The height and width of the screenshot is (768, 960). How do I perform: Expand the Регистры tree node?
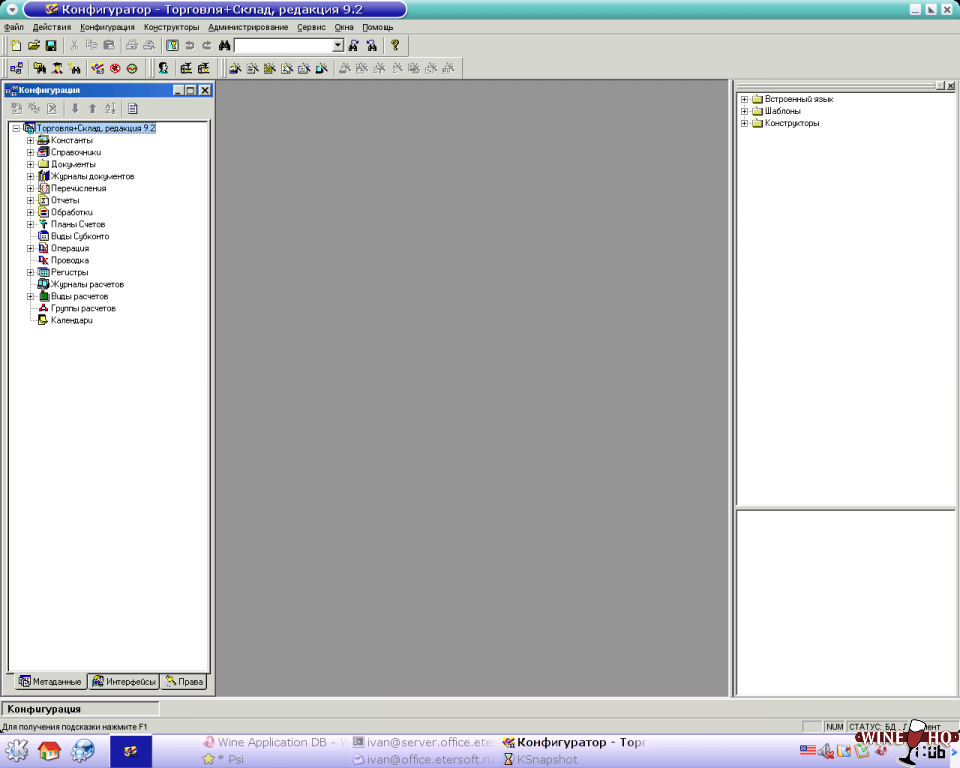30,273
